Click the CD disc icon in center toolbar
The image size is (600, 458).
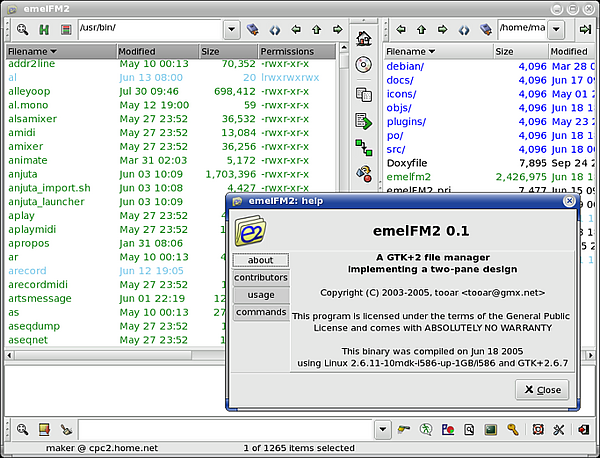point(364,65)
